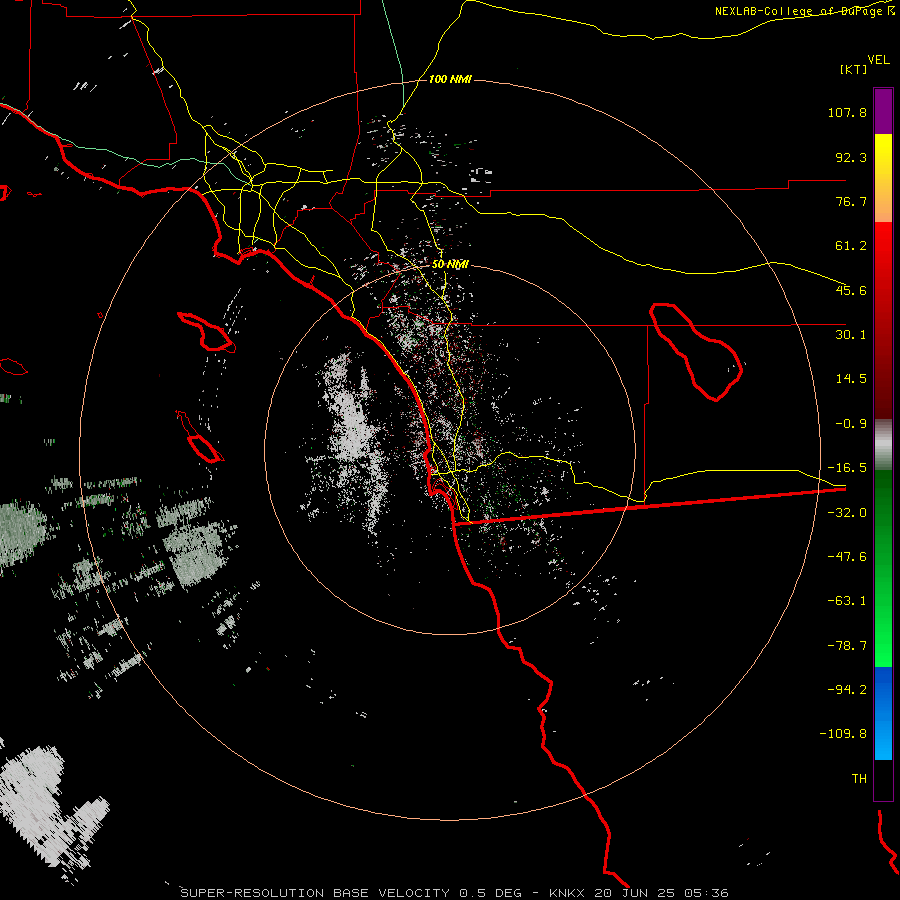
Task: Click the -109.8 velocity scale value
Action: tap(843, 734)
